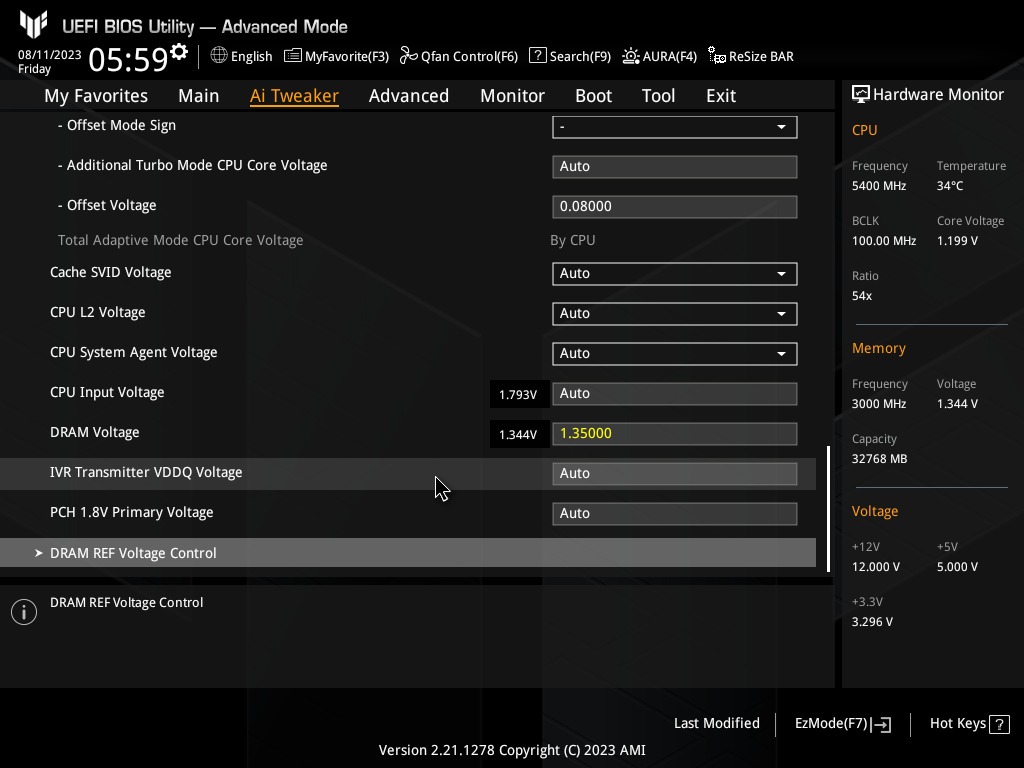This screenshot has height=768, width=1024.
Task: Switch to Main tab
Action: [x=199, y=95]
